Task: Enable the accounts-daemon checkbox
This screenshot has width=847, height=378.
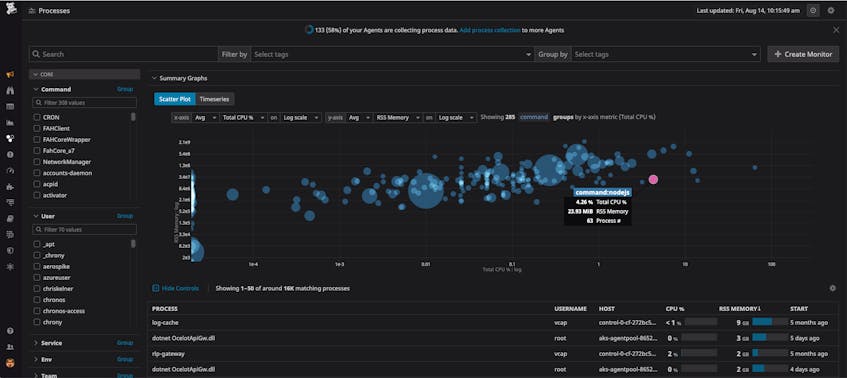Action: click(x=37, y=173)
